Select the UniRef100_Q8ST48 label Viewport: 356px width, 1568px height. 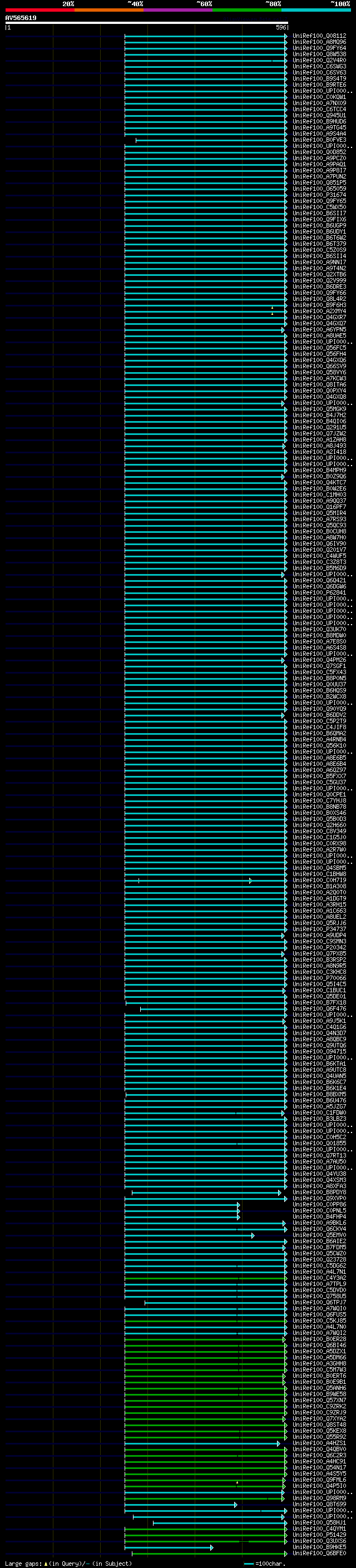319,1424
